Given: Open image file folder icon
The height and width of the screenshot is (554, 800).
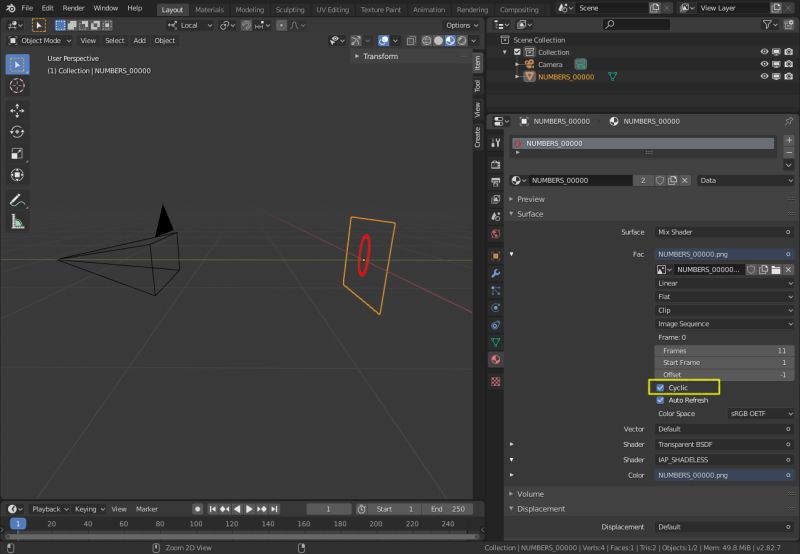Looking at the screenshot, I should click(x=776, y=269).
